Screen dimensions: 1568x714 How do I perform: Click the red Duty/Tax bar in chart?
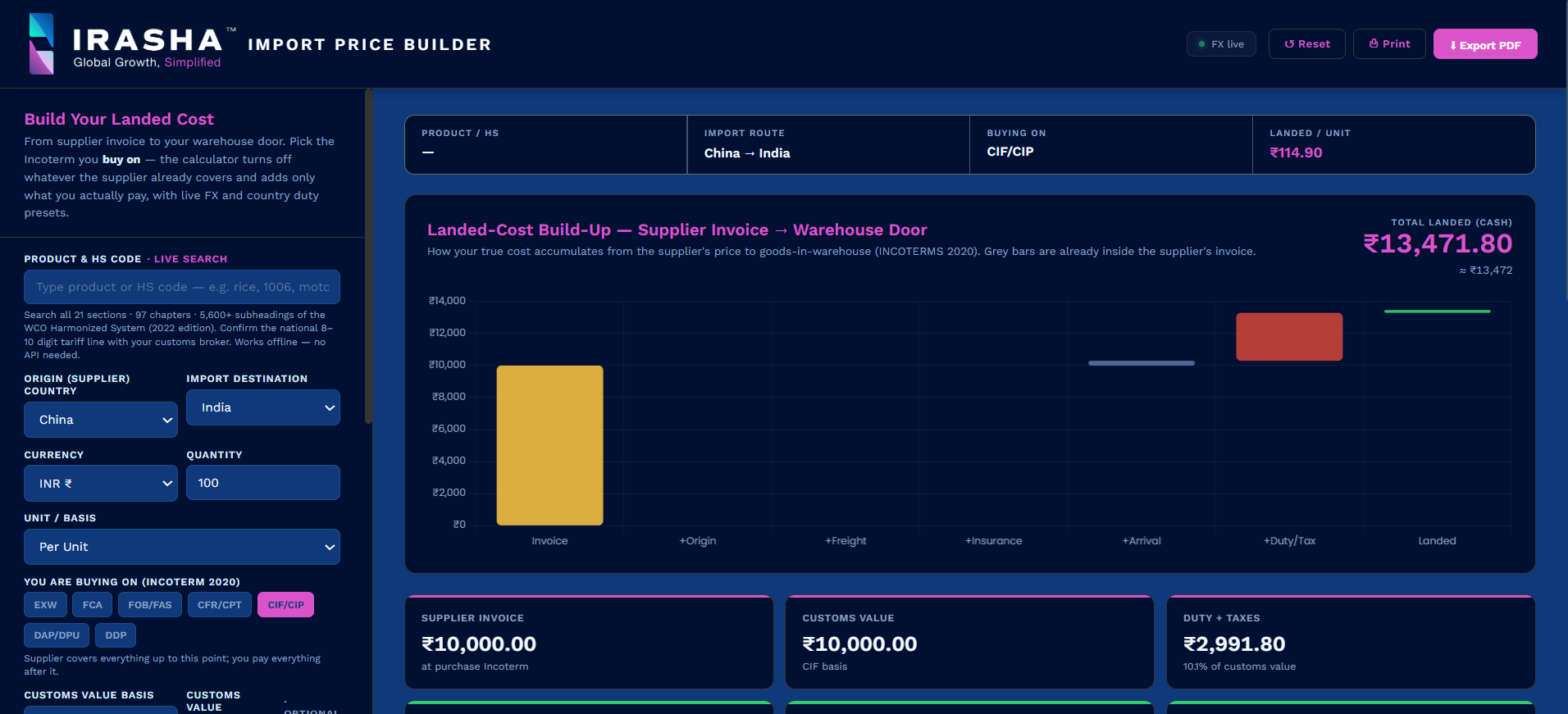[1289, 337]
